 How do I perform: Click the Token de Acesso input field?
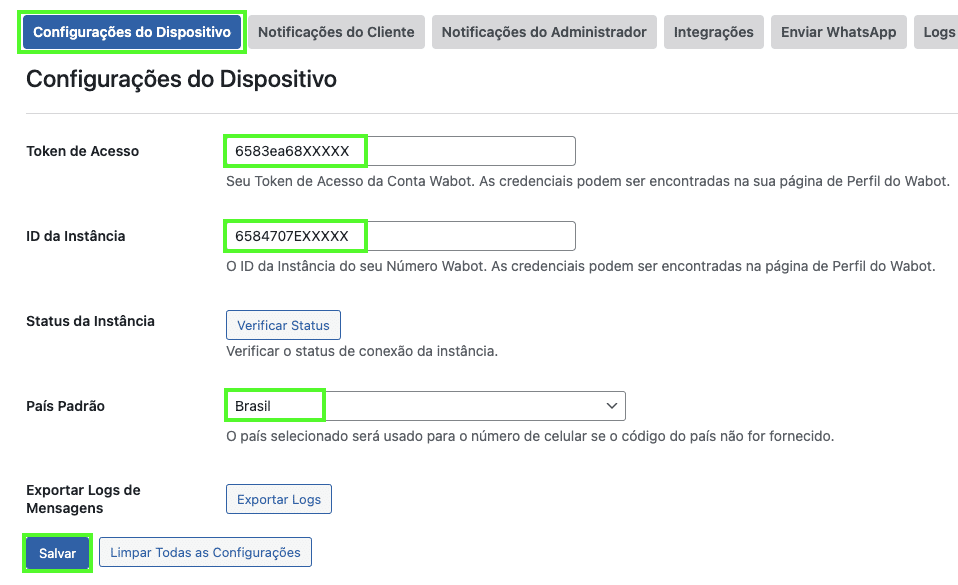400,151
